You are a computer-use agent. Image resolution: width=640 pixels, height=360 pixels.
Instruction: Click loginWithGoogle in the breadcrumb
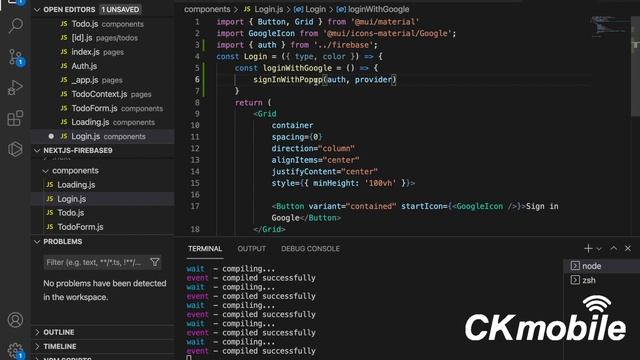click(x=378, y=9)
